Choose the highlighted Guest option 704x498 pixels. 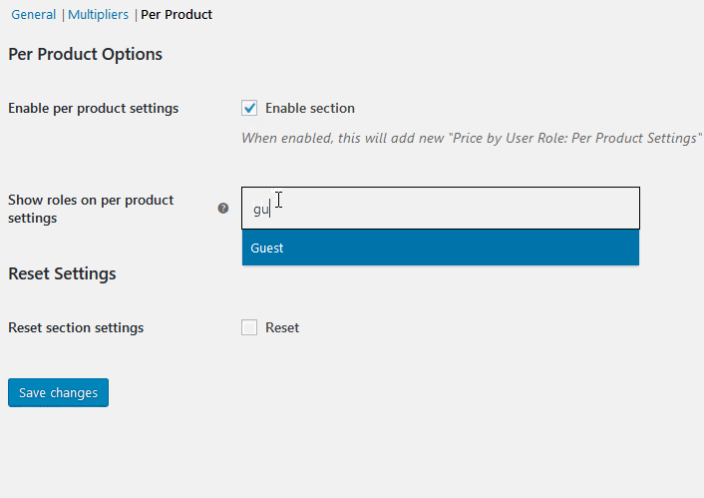440,248
